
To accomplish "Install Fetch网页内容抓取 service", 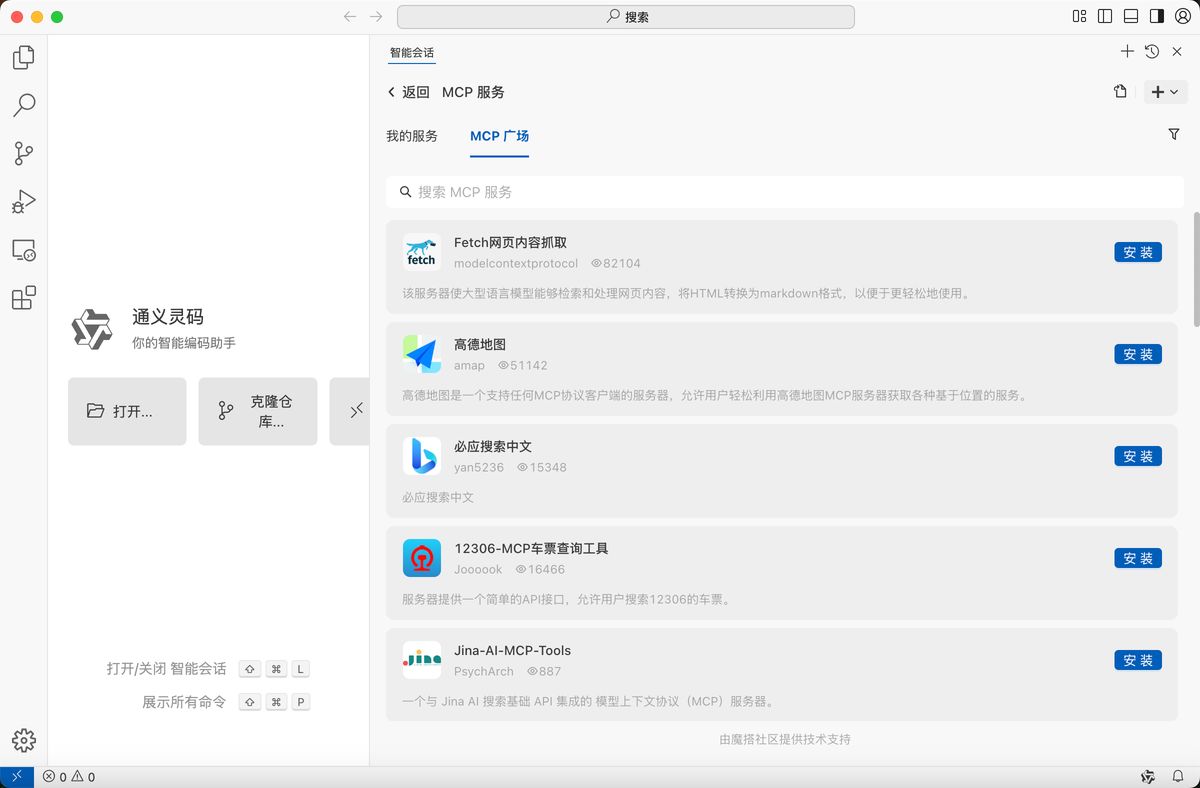I will pos(1138,253).
